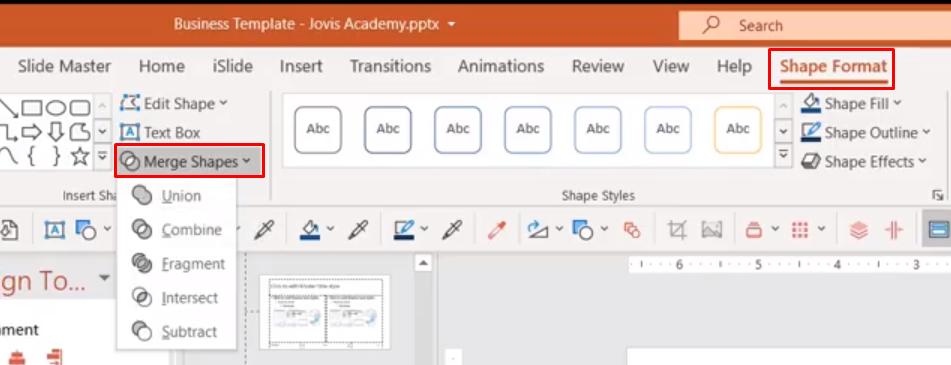Viewport: 951px width, 365px height.
Task: Click the red align objects icon
Action: coord(754,230)
